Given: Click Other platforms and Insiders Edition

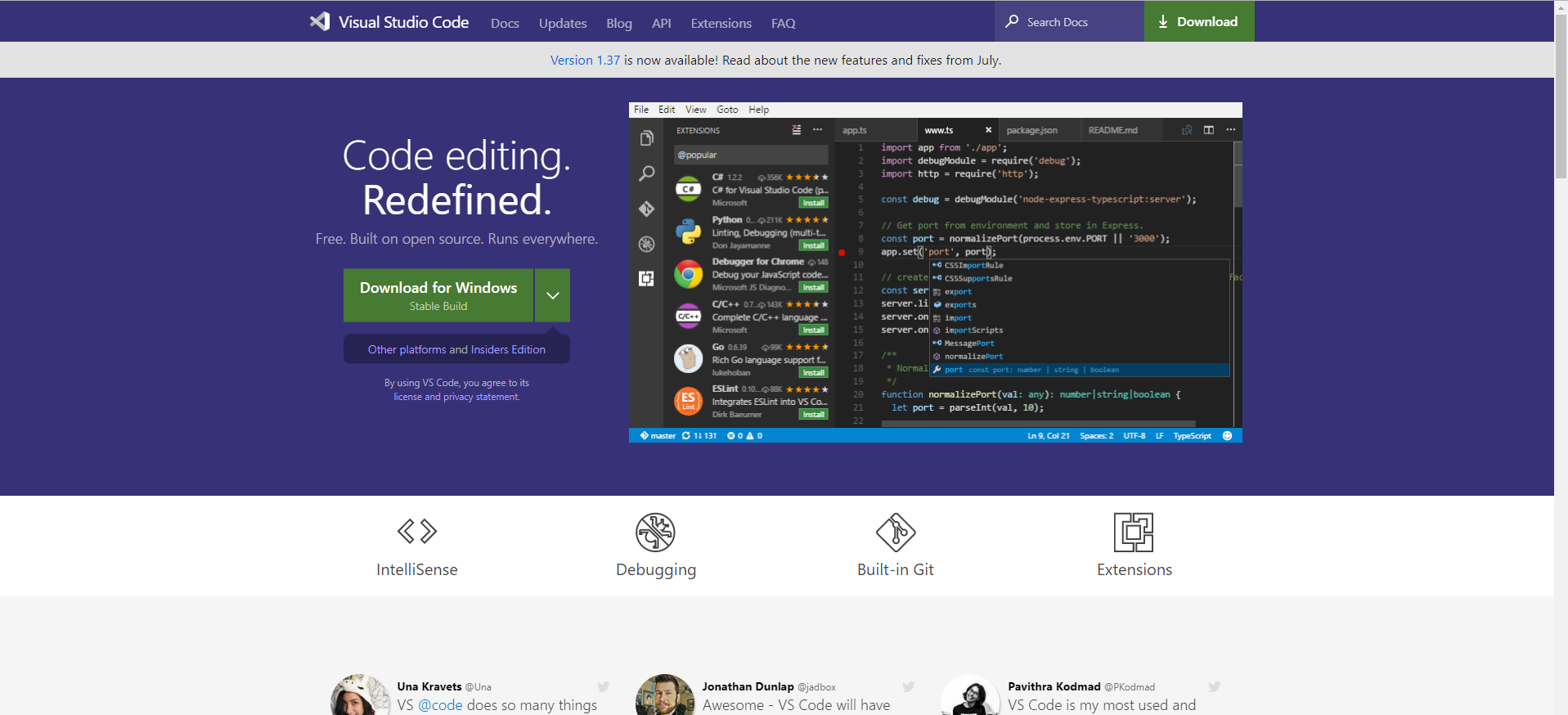Looking at the screenshot, I should [x=456, y=349].
